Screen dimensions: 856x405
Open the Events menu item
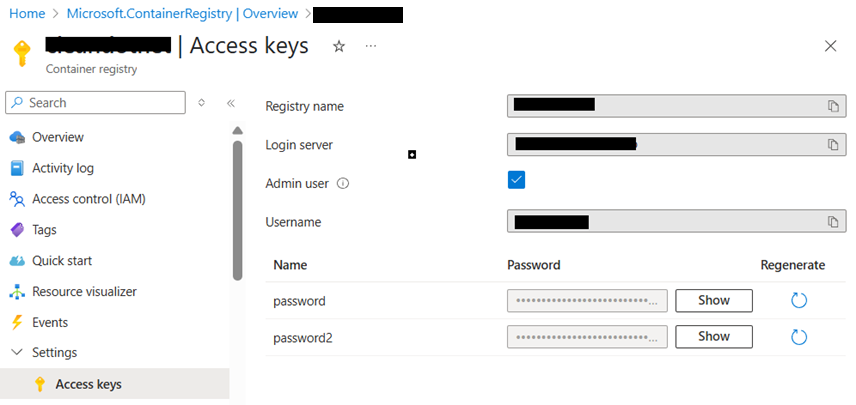coord(50,323)
